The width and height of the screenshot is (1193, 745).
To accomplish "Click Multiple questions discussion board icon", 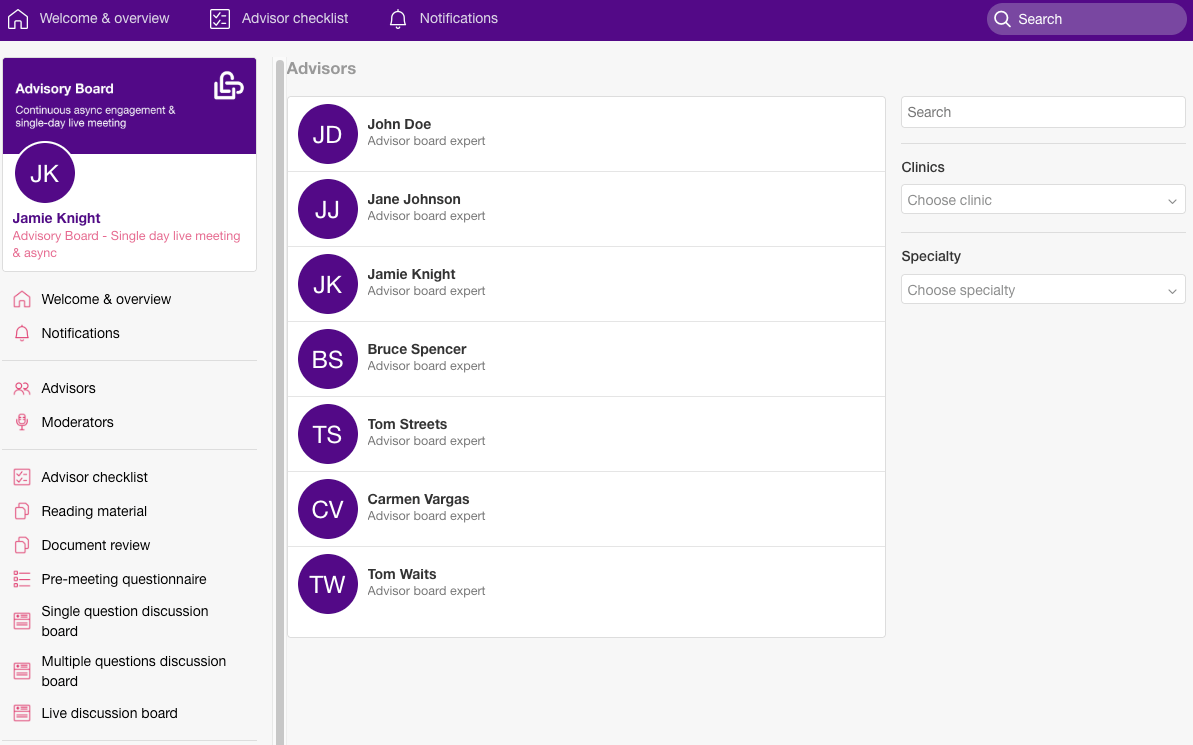I will (22, 671).
